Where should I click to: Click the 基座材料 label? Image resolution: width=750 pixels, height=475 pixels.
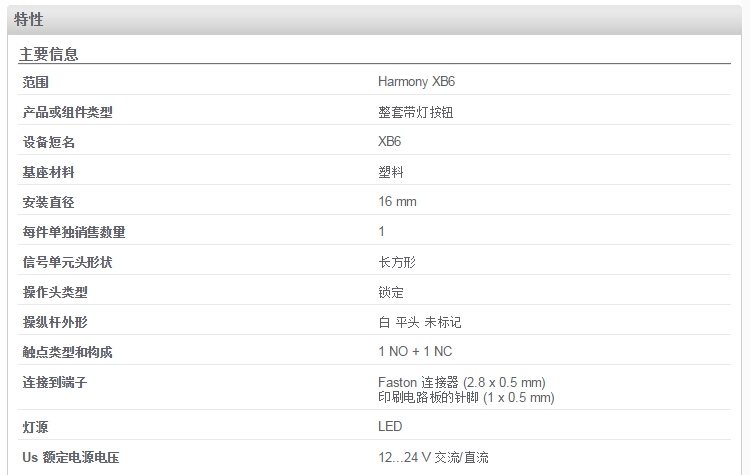(x=48, y=172)
